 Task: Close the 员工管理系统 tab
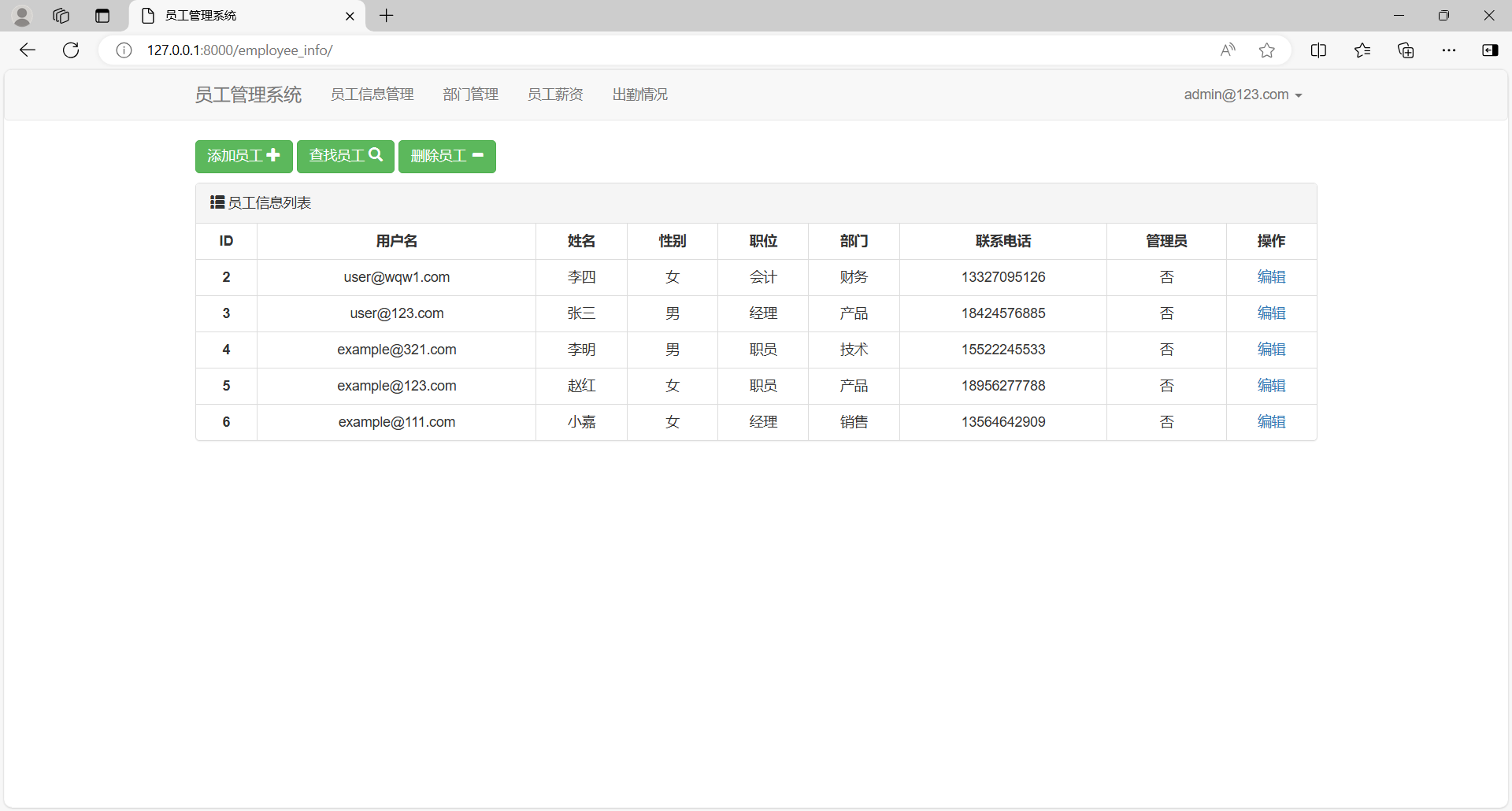tap(350, 16)
